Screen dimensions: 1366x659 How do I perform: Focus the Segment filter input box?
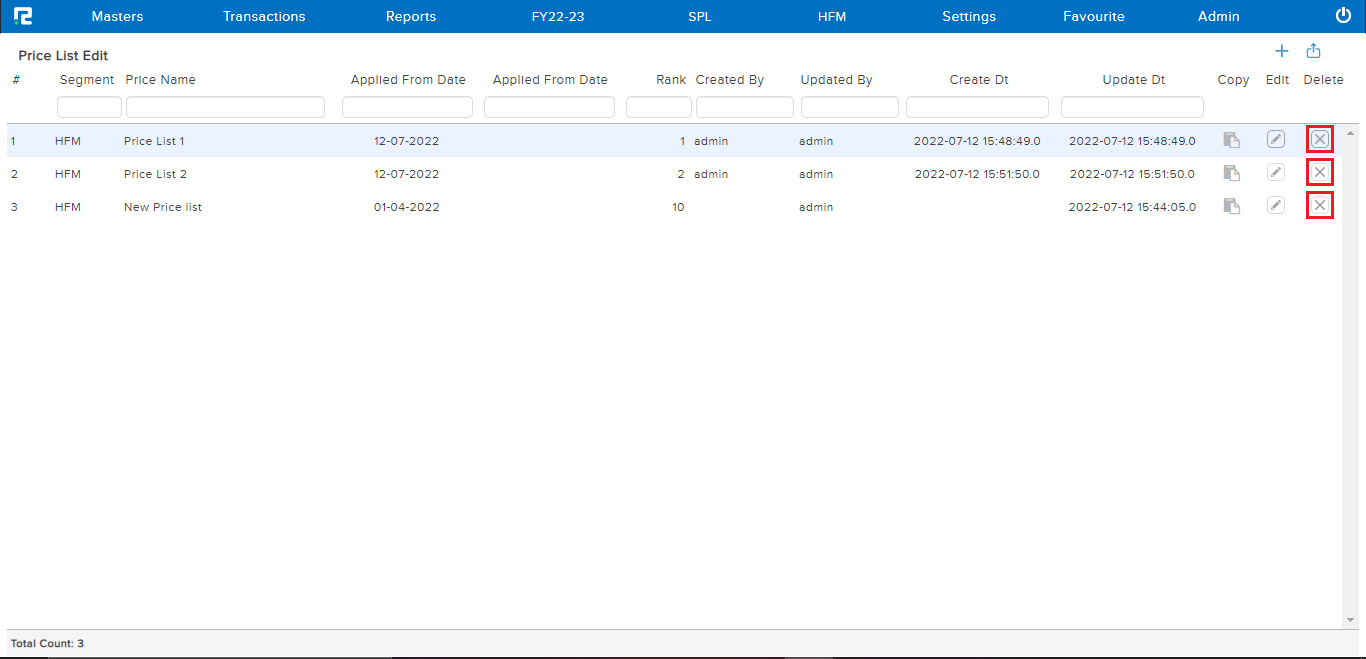pyautogui.click(x=89, y=107)
